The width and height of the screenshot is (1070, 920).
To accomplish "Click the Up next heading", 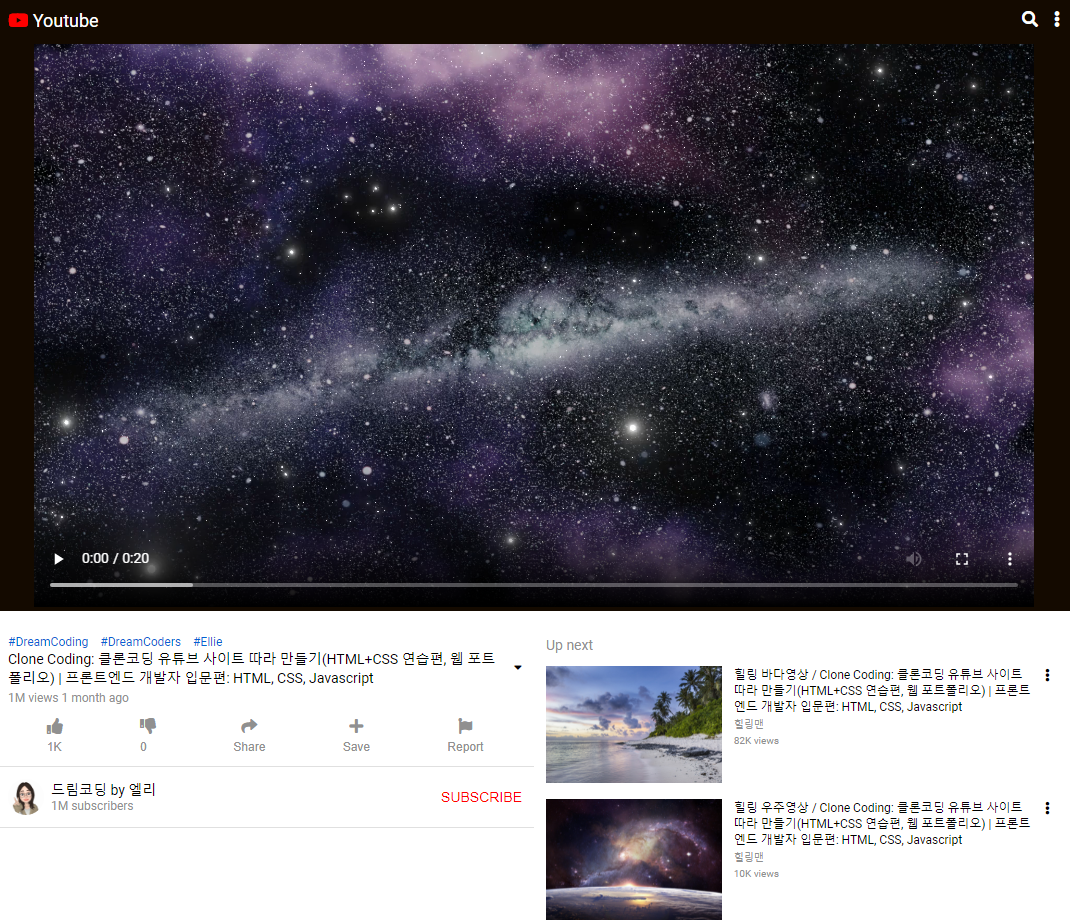I will click(x=569, y=645).
